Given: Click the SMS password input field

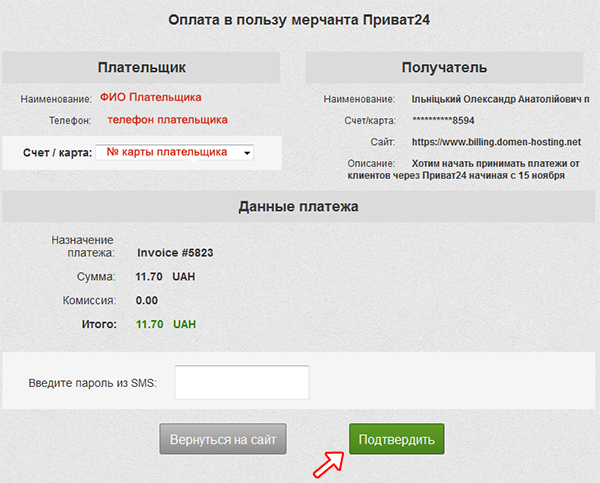Looking at the screenshot, I should click(242, 382).
